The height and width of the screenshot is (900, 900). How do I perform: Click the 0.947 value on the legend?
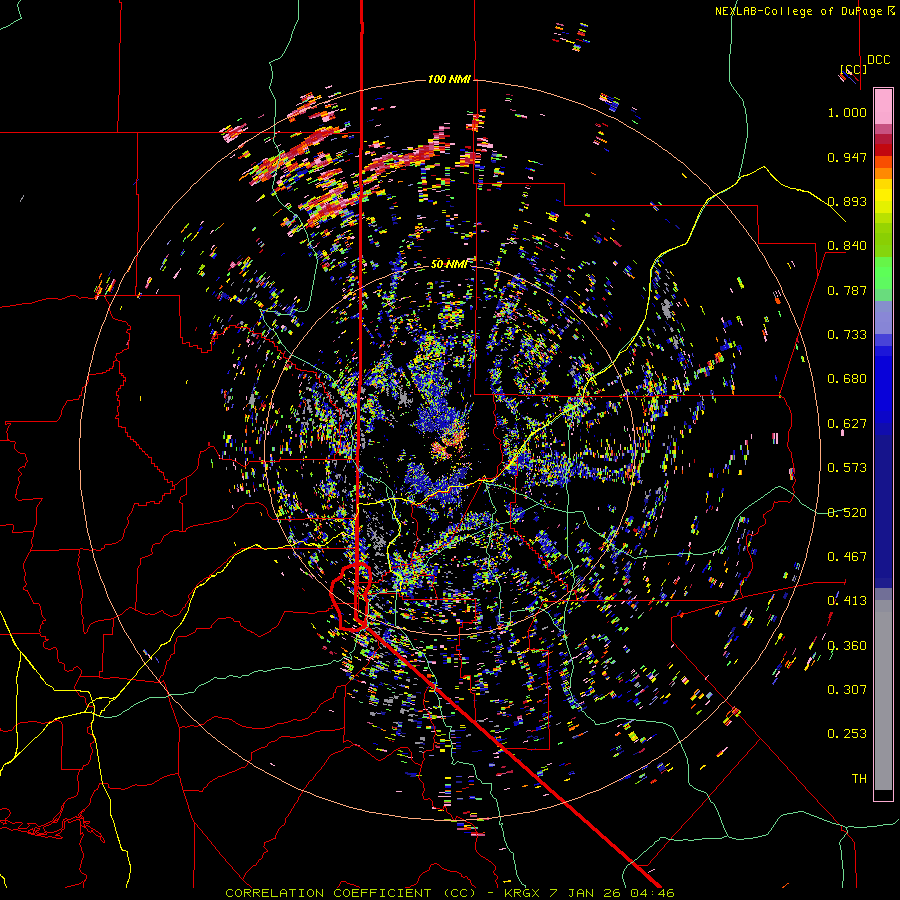click(847, 157)
